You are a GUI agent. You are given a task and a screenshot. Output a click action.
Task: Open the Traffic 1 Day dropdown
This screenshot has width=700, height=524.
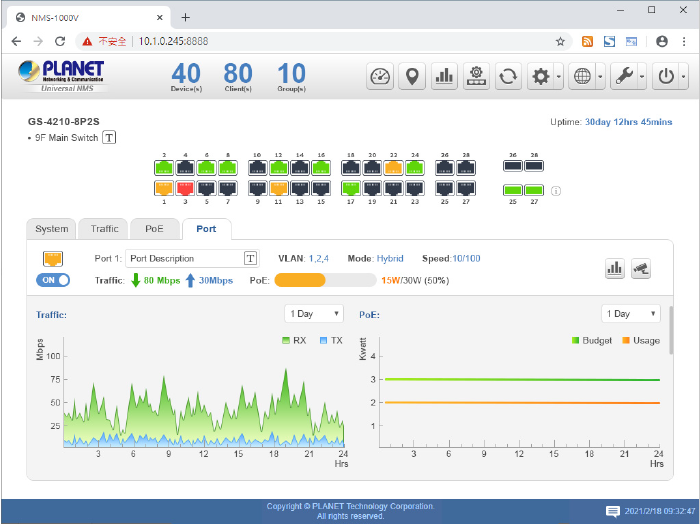pyautogui.click(x=314, y=314)
